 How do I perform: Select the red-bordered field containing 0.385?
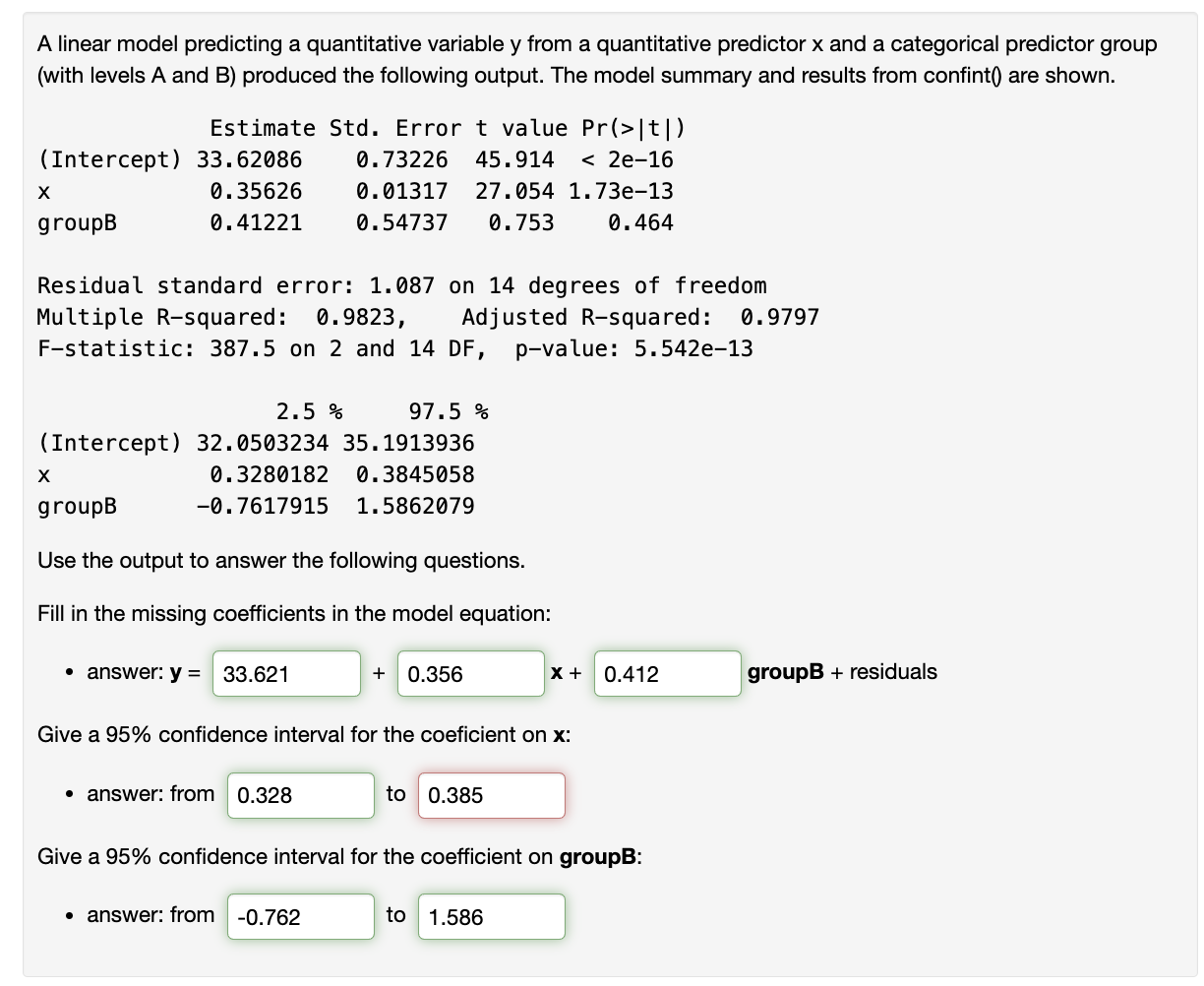pos(491,795)
